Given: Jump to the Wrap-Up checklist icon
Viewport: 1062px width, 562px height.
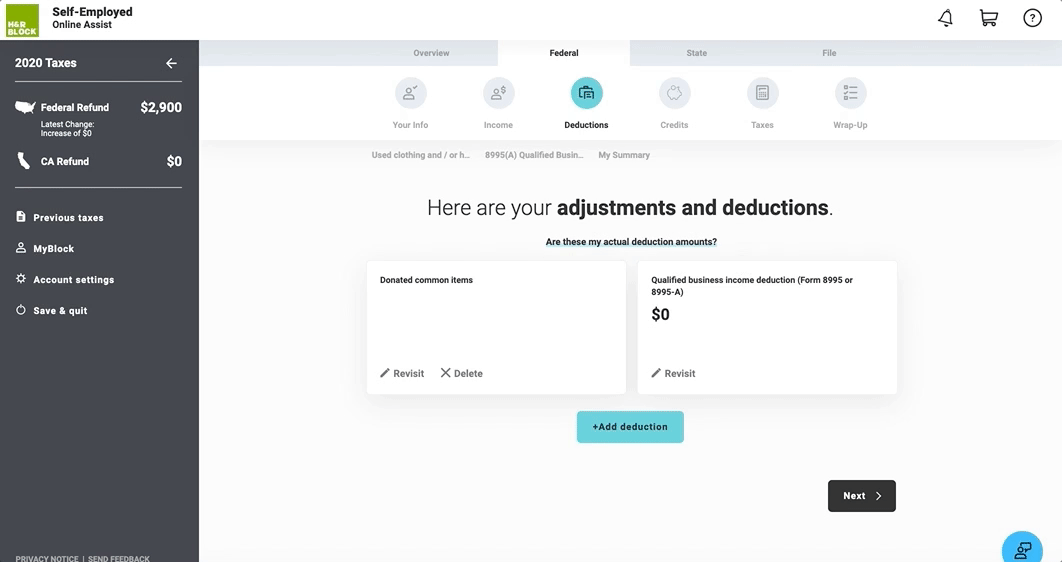Looking at the screenshot, I should point(850,93).
